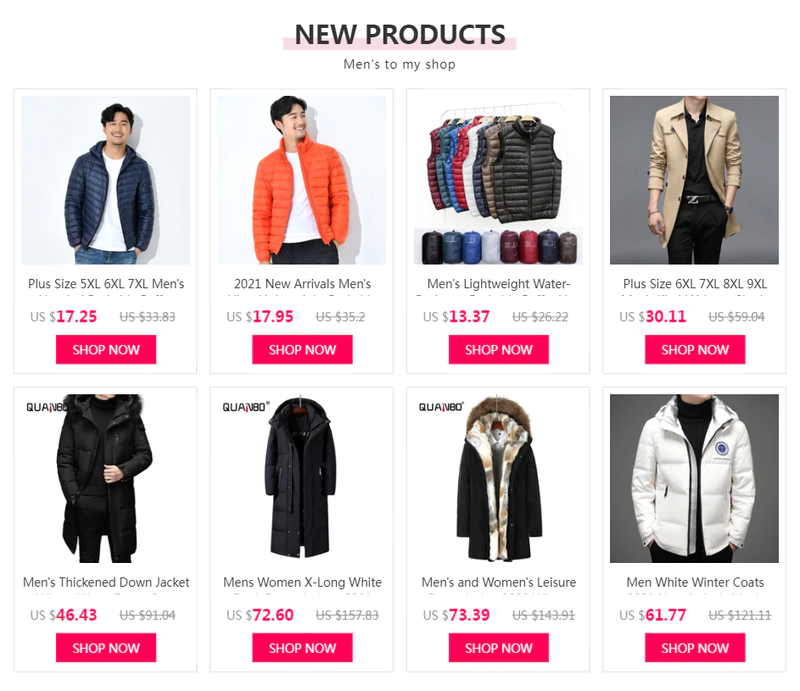The image size is (800, 691).
Task: Open the navy blue puffer jacket image
Action: (106, 180)
